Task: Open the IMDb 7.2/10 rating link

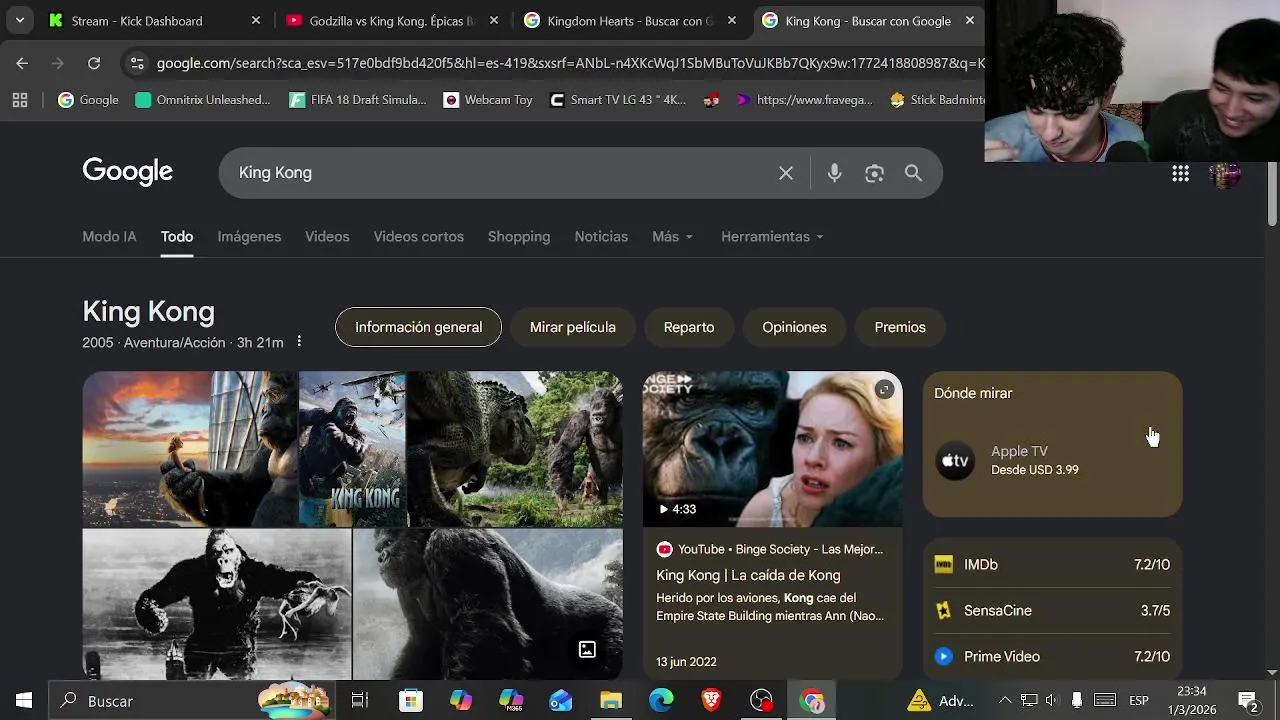Action: tap(1052, 565)
